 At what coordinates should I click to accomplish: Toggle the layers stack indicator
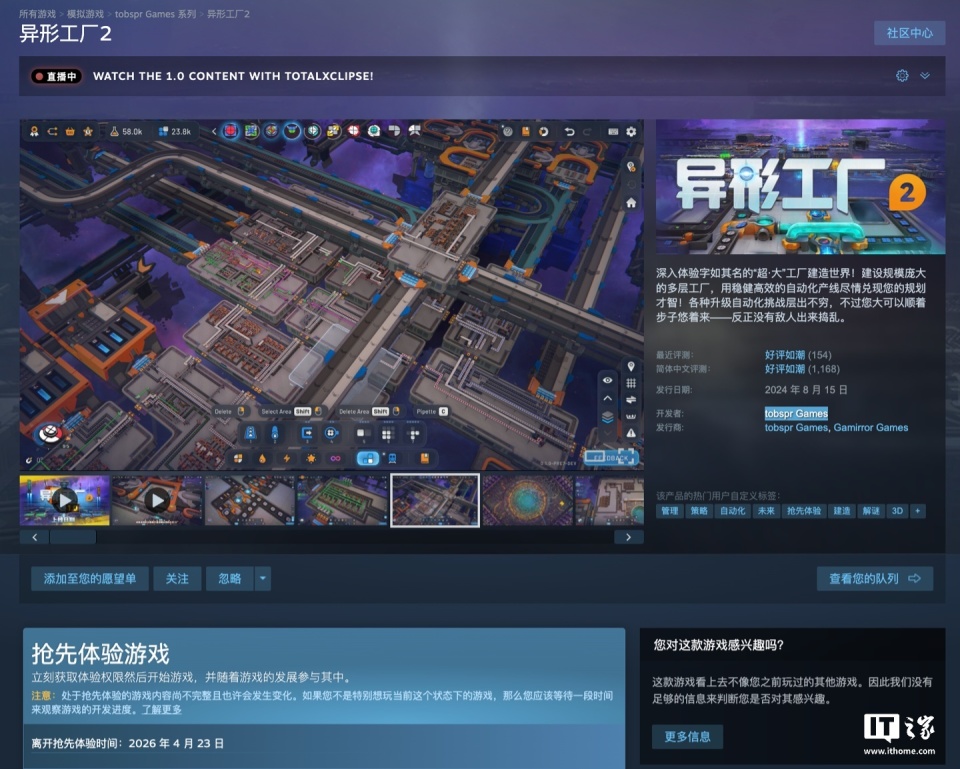tap(607, 417)
